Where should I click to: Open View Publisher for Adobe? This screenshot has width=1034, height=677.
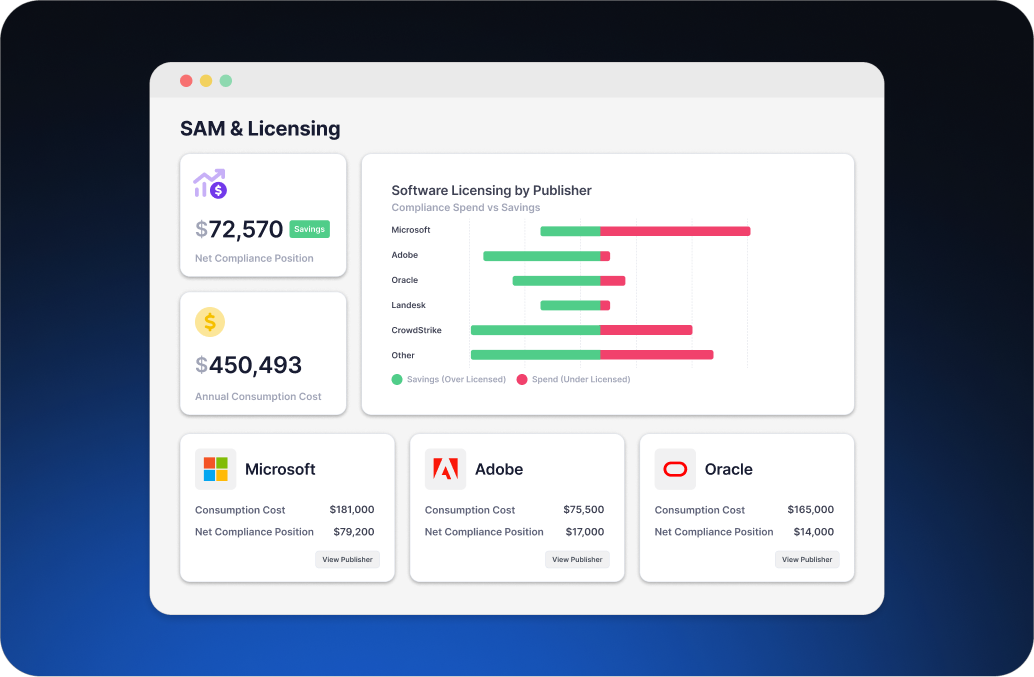coord(577,559)
